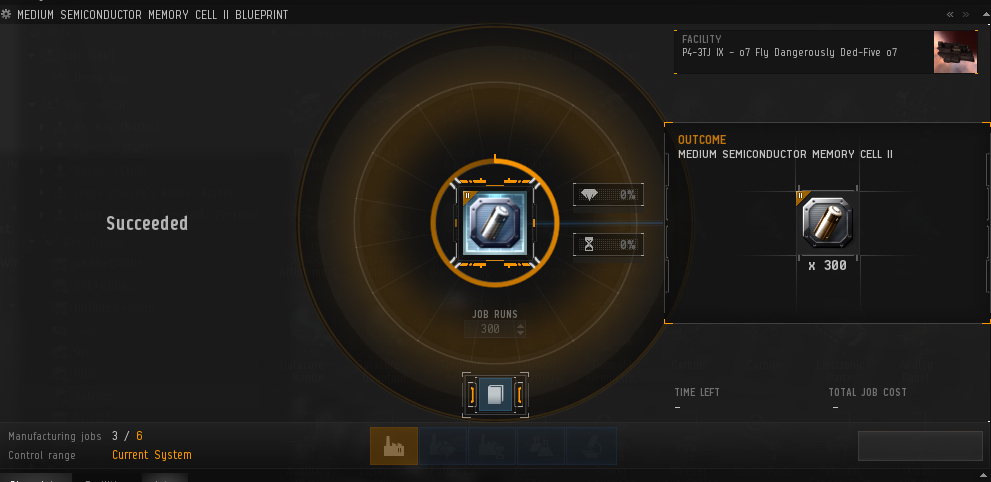This screenshot has height=482, width=991.
Task: Open the facility thumbnail image
Action: point(956,52)
